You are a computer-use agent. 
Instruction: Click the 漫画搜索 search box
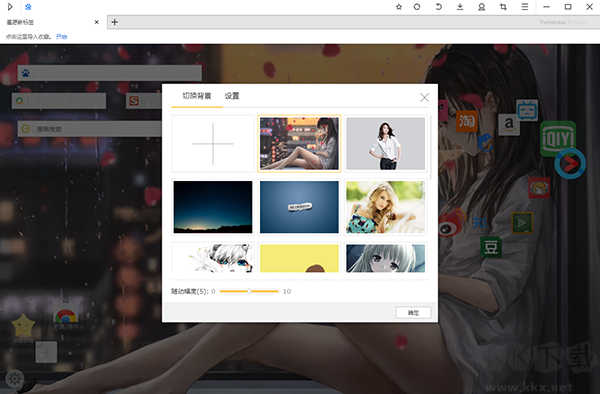tap(90, 129)
